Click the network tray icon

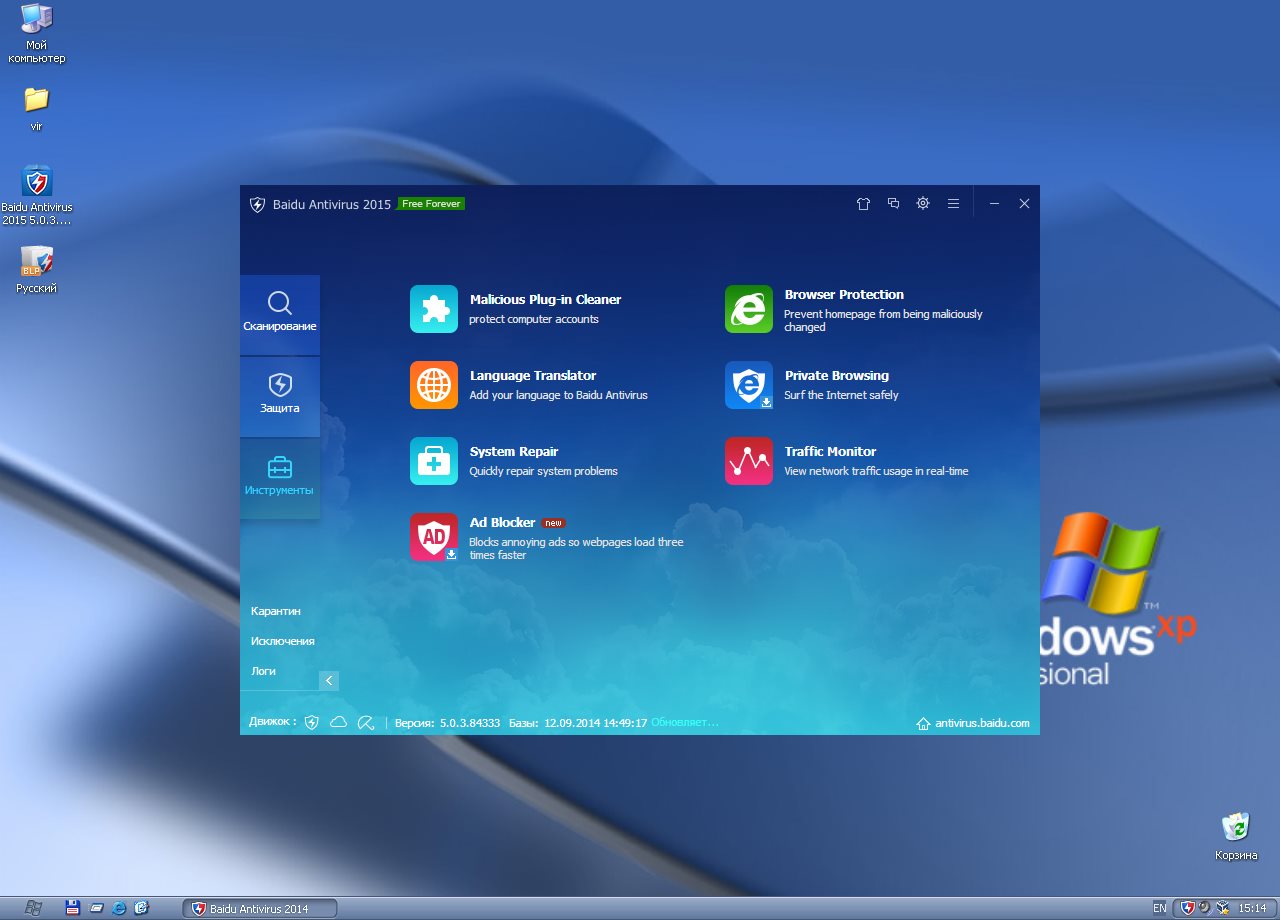point(1222,908)
